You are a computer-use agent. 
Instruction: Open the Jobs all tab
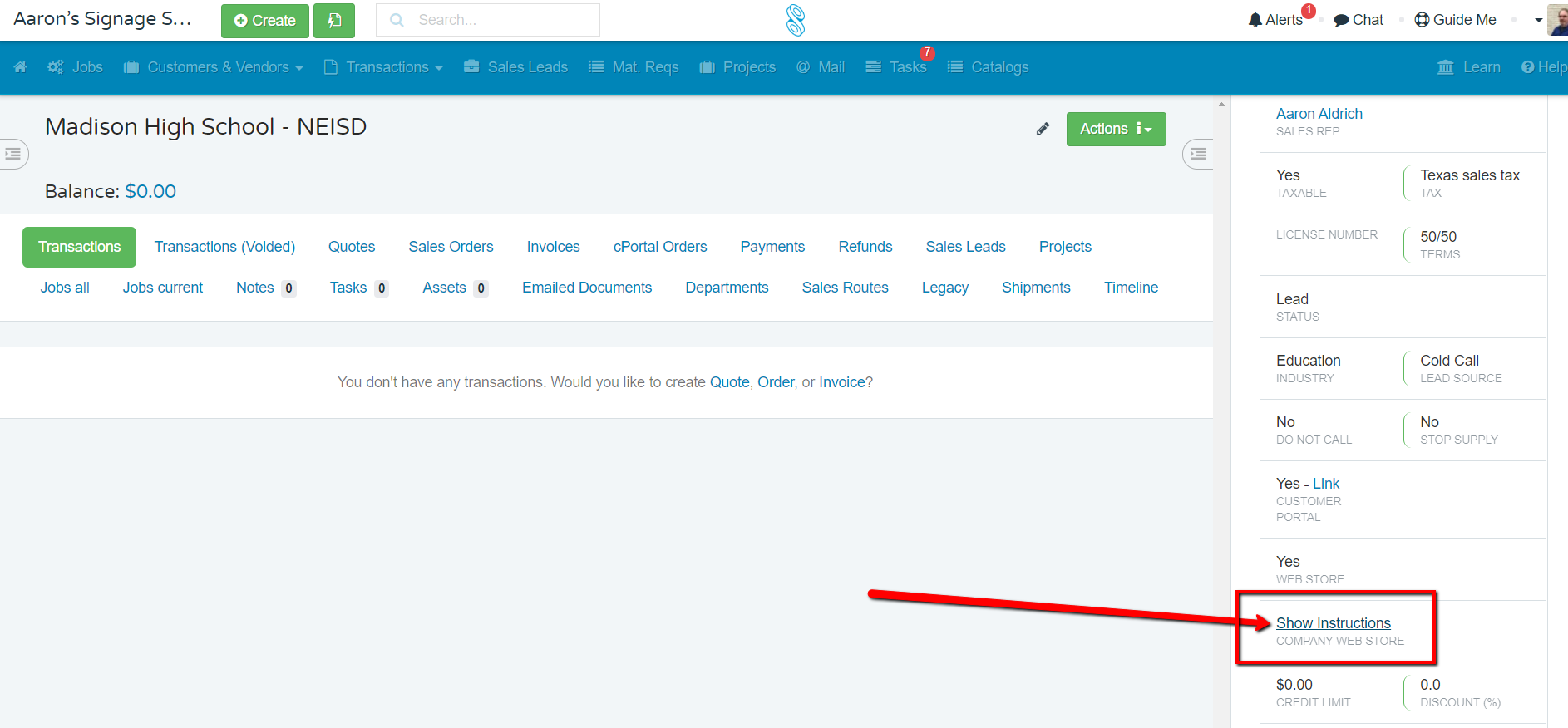65,288
